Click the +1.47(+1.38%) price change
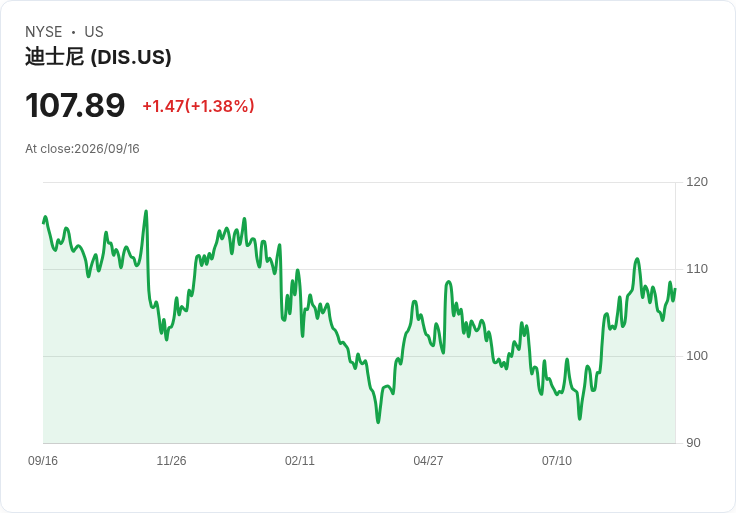Screen dimensions: 736x513 pos(198,106)
